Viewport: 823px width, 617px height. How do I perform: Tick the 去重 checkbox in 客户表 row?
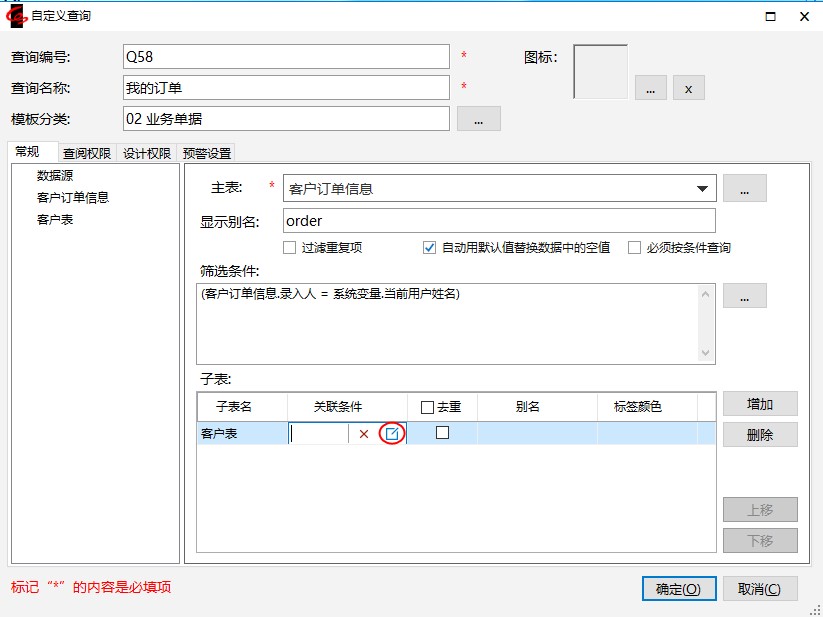coord(442,433)
